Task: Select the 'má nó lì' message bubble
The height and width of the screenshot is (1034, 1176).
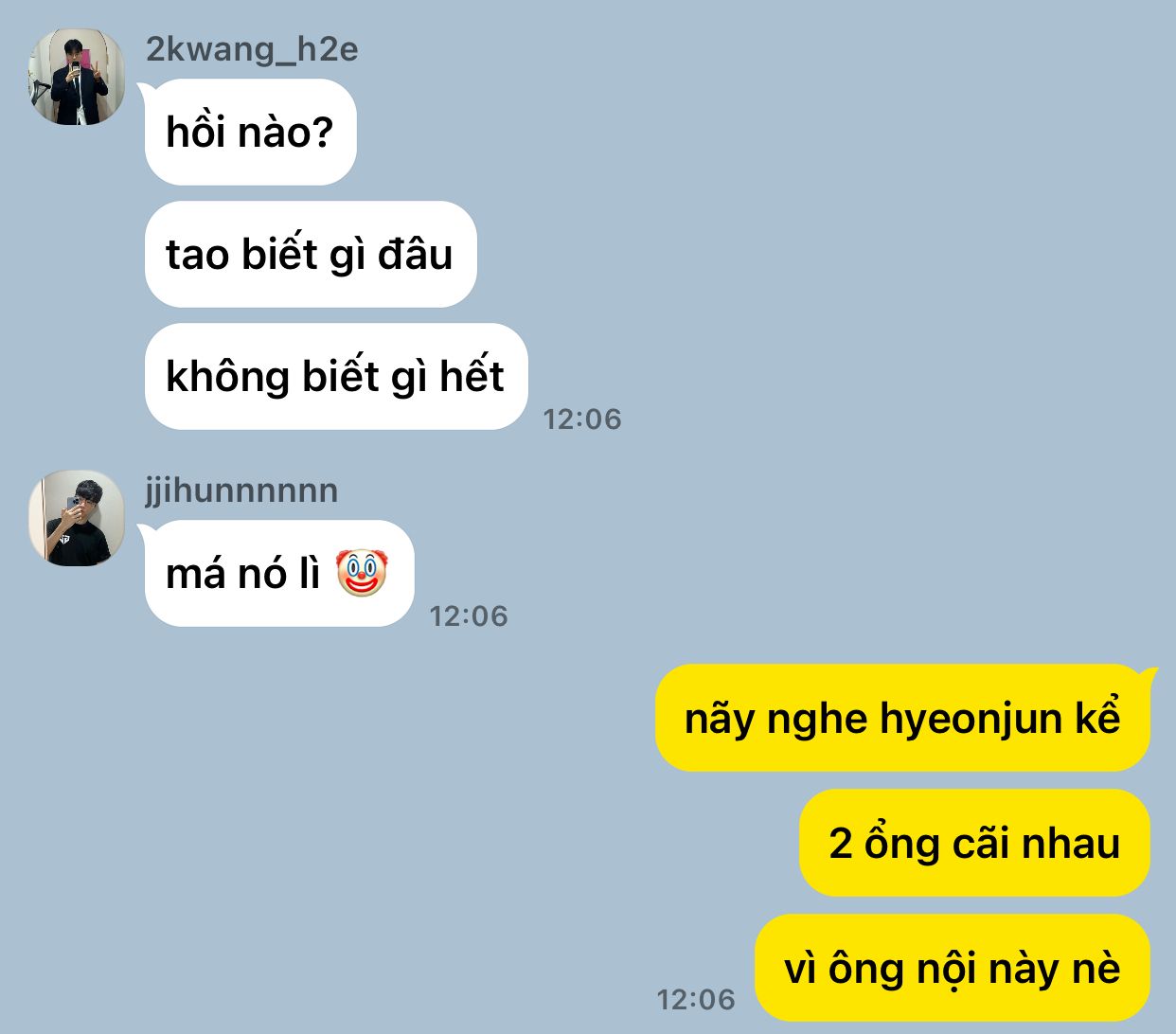Action: pyautogui.click(x=278, y=574)
